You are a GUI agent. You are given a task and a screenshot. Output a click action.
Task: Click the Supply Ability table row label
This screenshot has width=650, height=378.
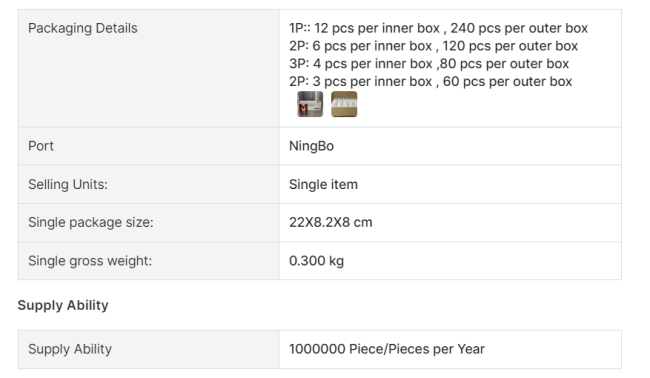[70, 349]
